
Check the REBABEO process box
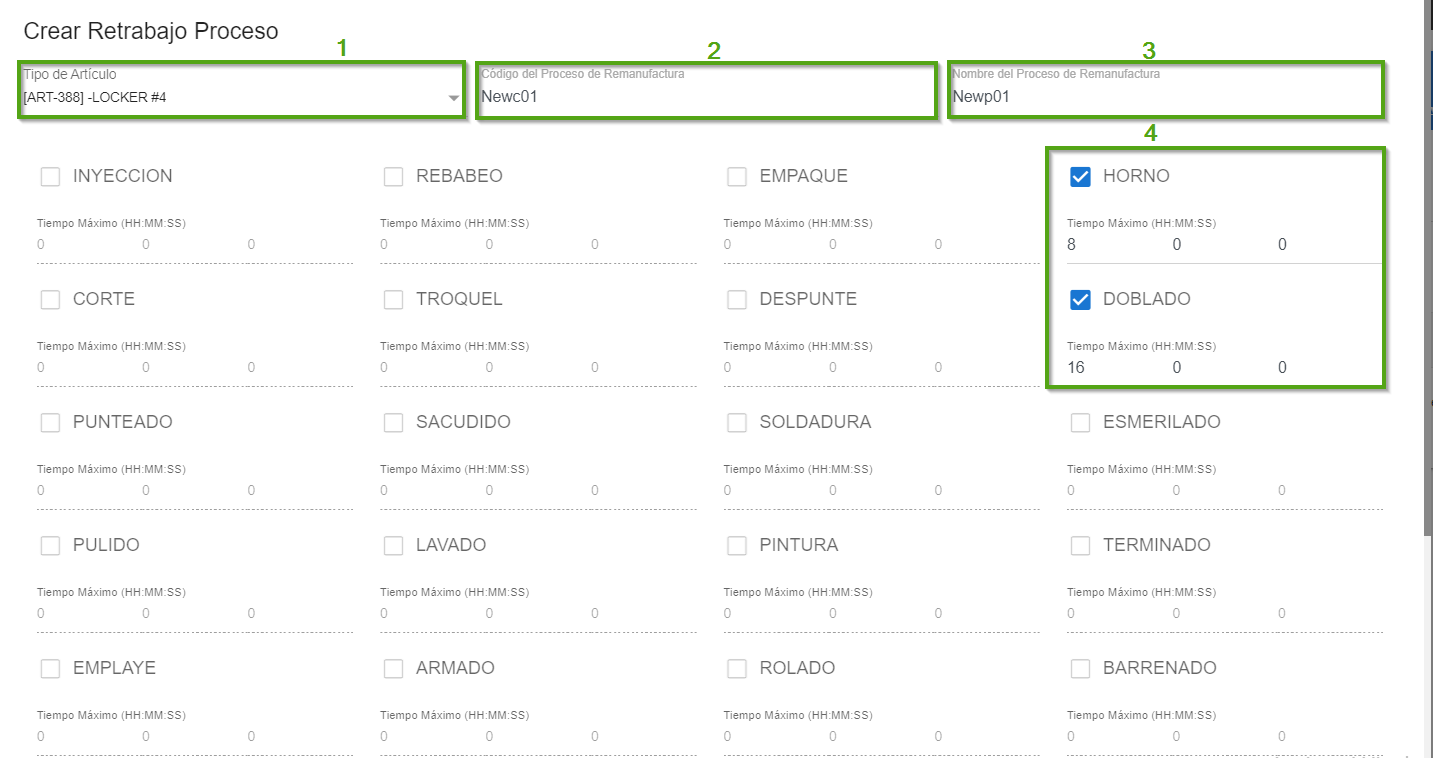coord(394,177)
